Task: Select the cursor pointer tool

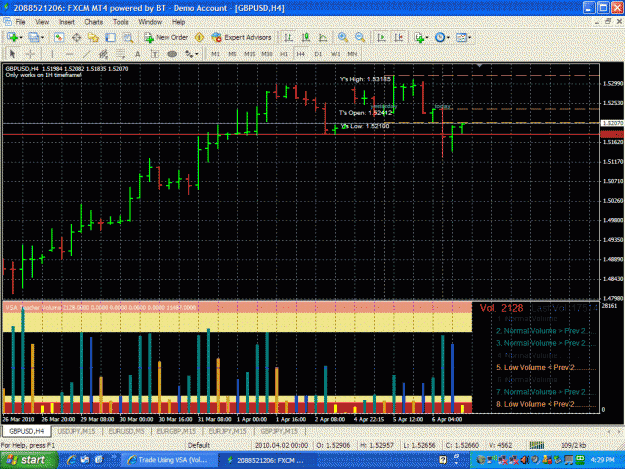Action: (x=12, y=54)
